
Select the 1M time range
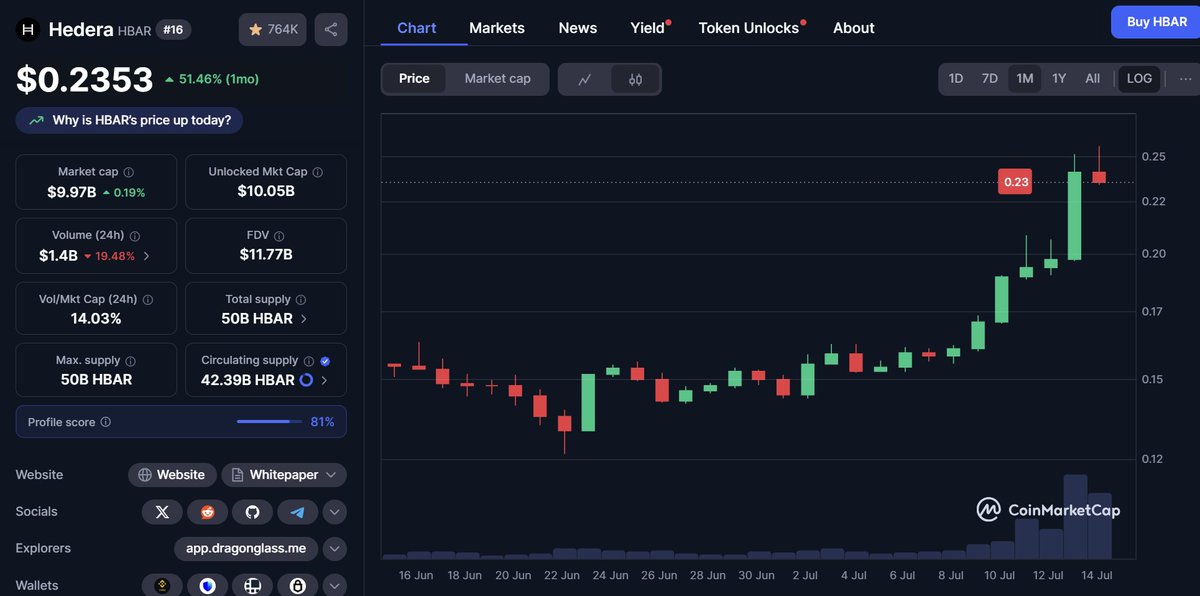[1024, 79]
